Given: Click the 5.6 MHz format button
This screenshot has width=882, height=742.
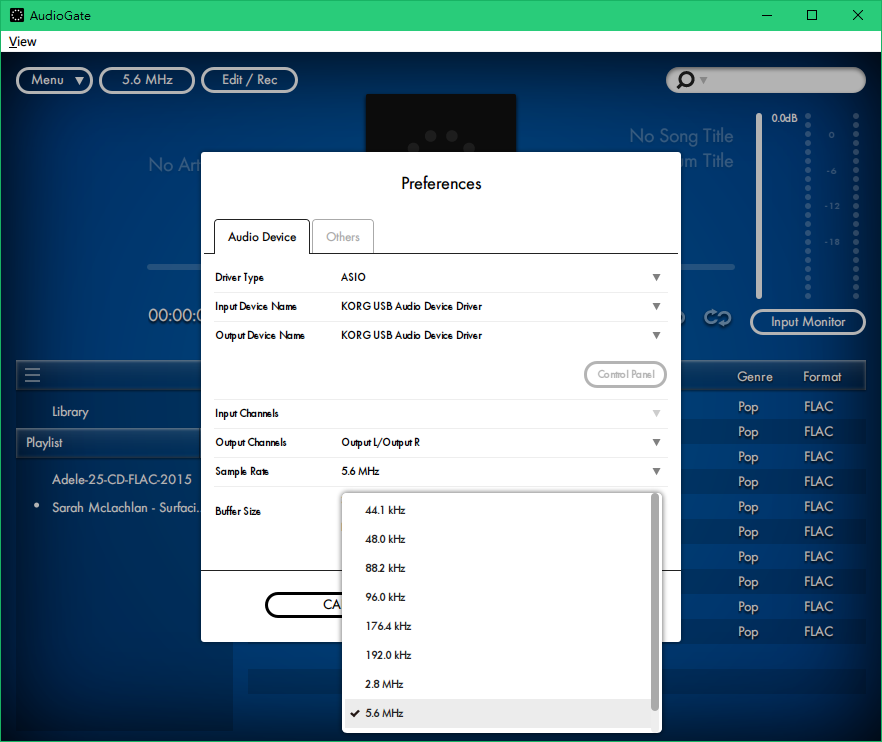Looking at the screenshot, I should click(x=147, y=80).
